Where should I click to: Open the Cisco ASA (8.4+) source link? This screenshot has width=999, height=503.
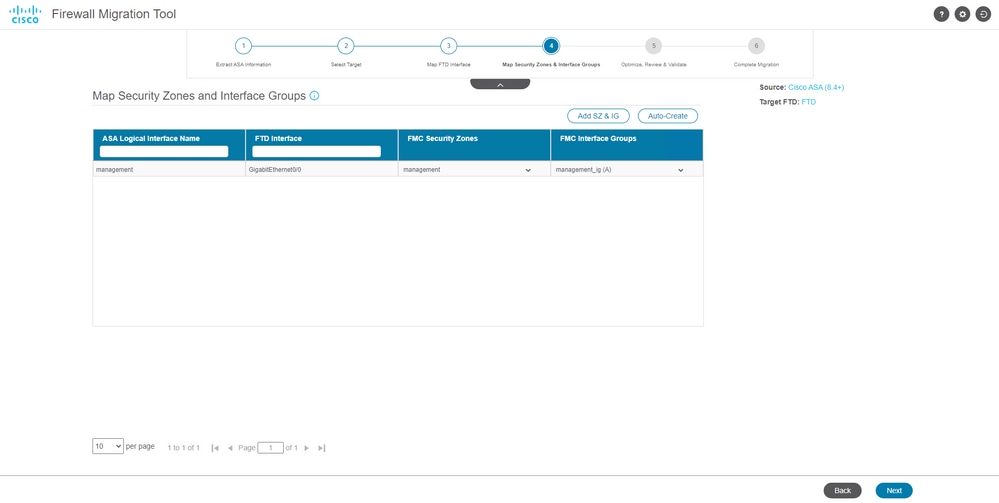(x=816, y=87)
